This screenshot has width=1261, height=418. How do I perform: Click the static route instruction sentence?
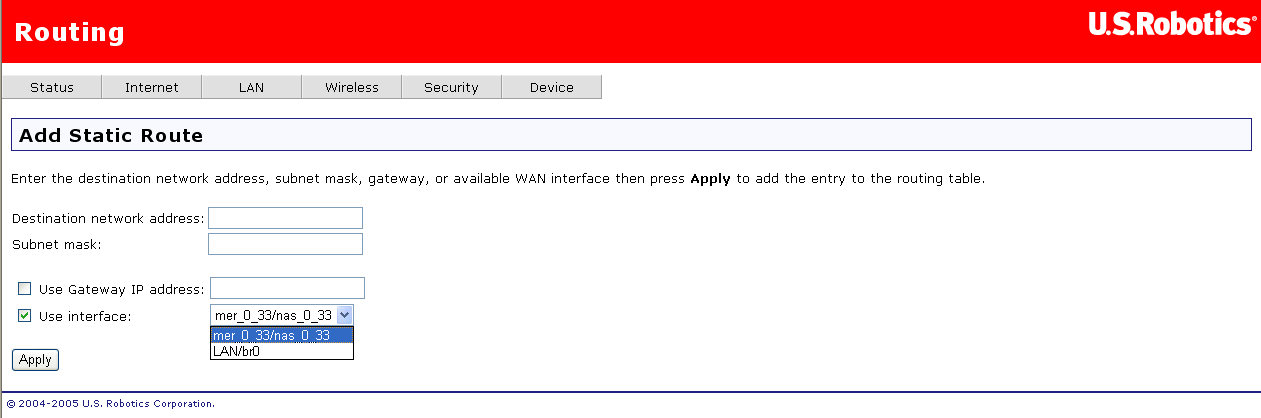click(x=497, y=180)
